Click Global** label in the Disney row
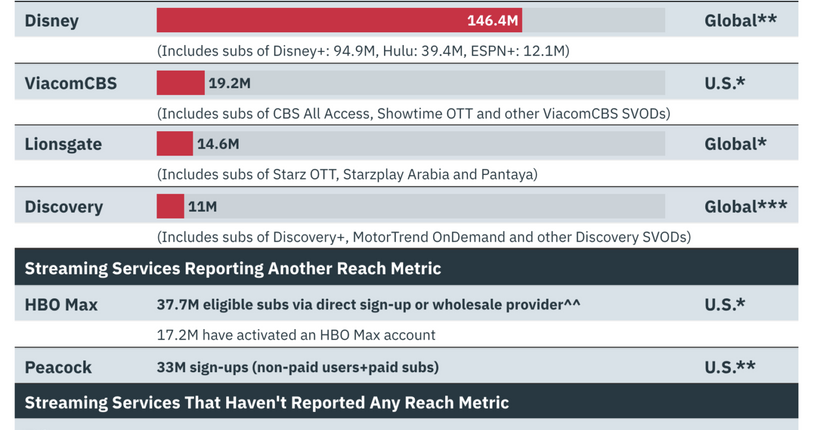Viewport: 820px width, 430px height. [740, 20]
